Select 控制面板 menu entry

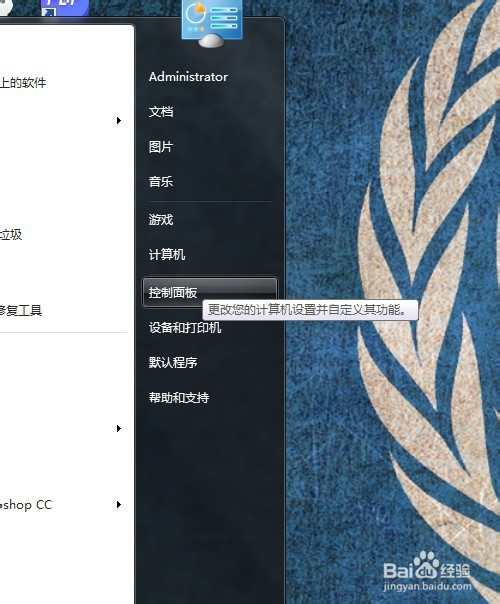tap(210, 292)
